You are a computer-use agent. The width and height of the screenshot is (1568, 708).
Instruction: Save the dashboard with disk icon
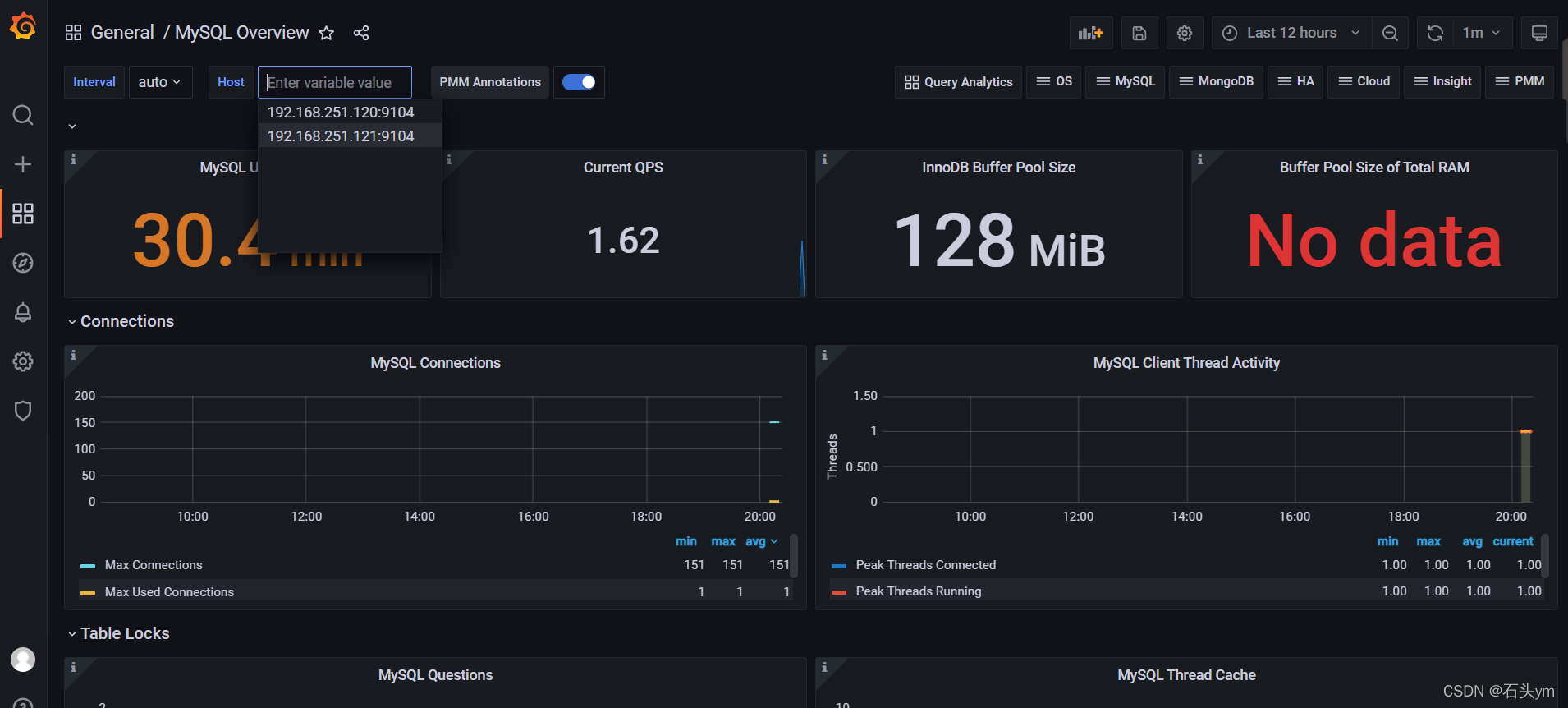[x=1139, y=33]
